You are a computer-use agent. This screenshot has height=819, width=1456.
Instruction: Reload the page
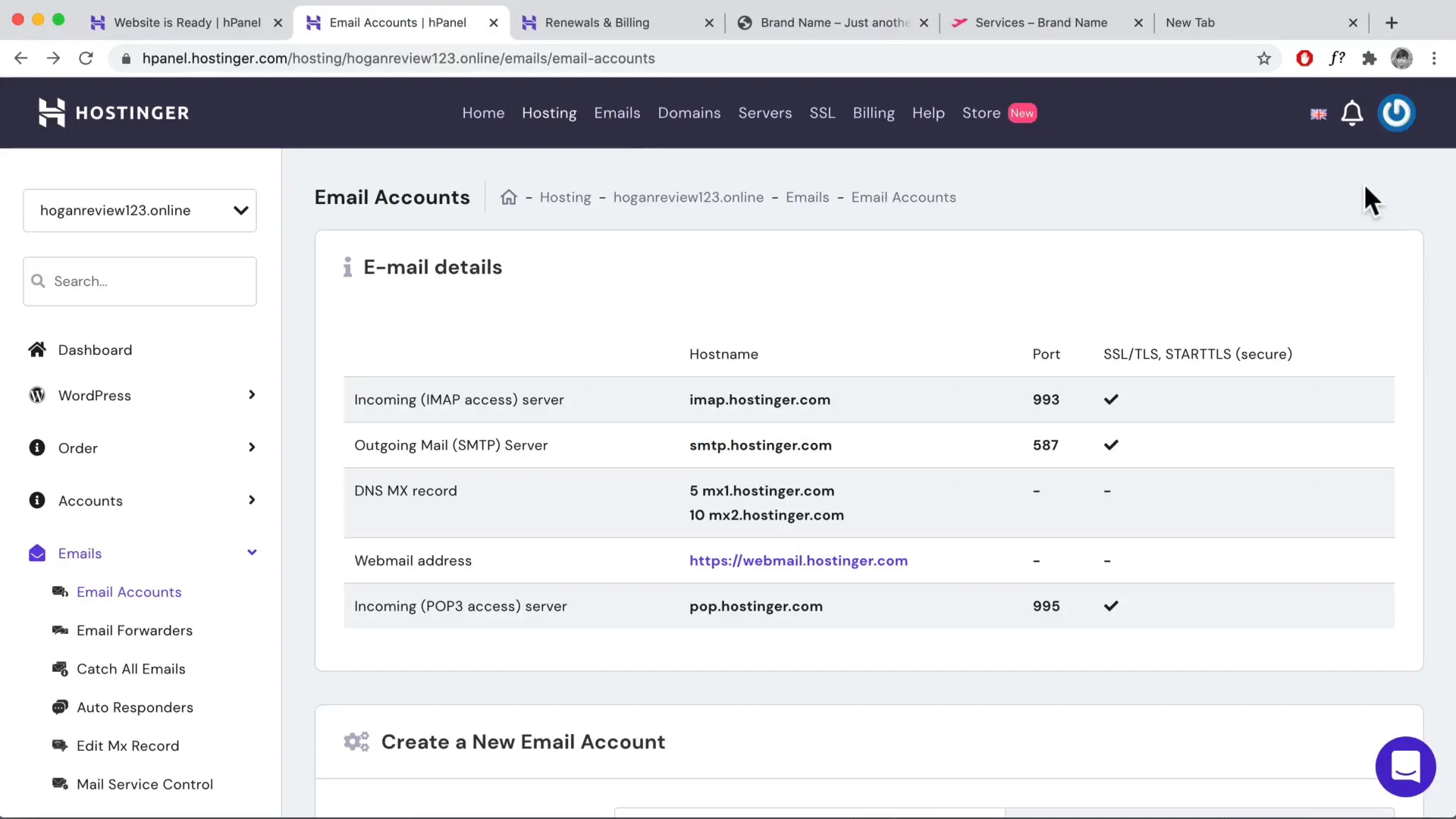point(86,58)
